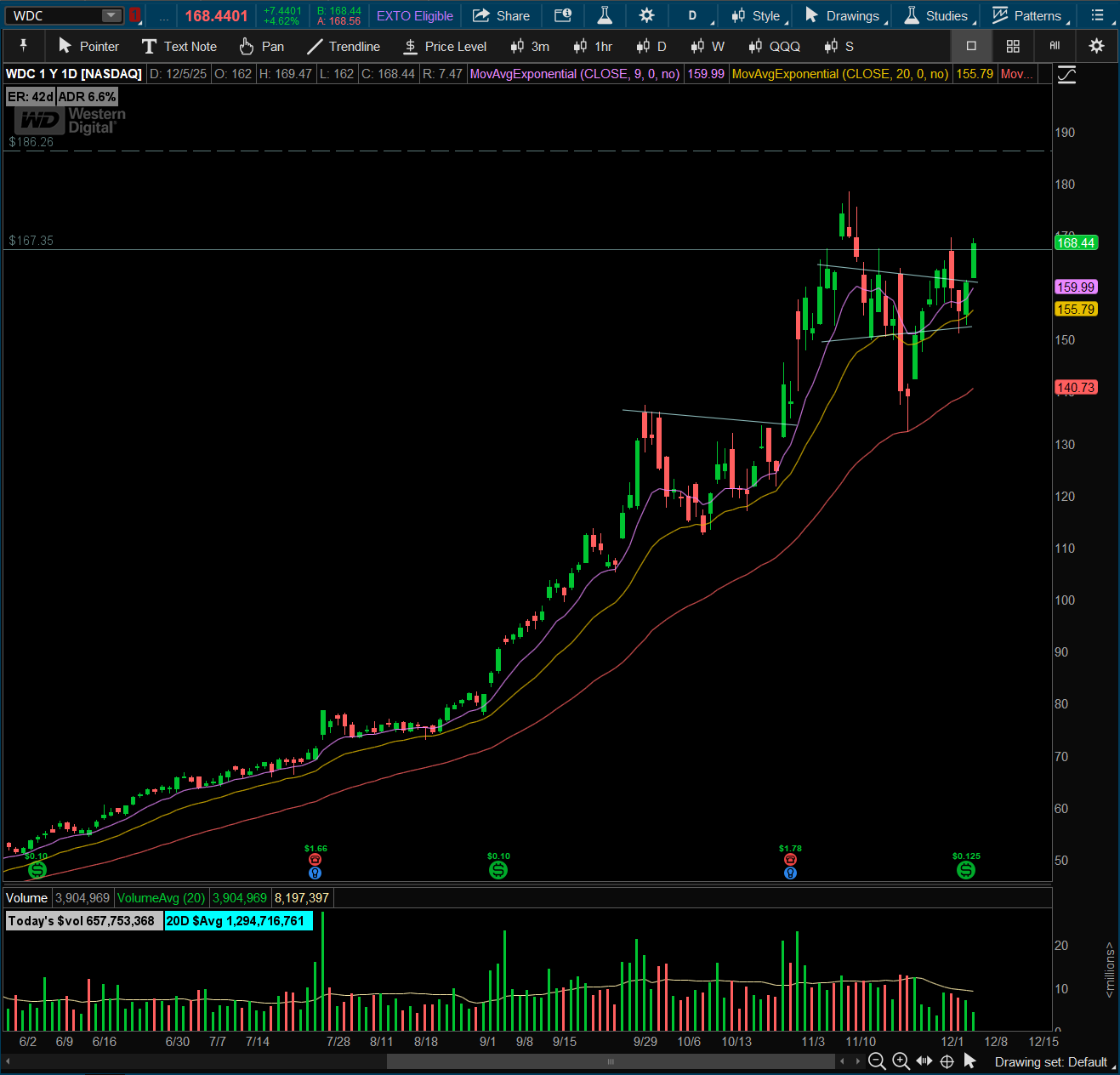Screen dimensions: 1120x1075
Task: Click the ADR 6.6% label
Action: coord(87,97)
